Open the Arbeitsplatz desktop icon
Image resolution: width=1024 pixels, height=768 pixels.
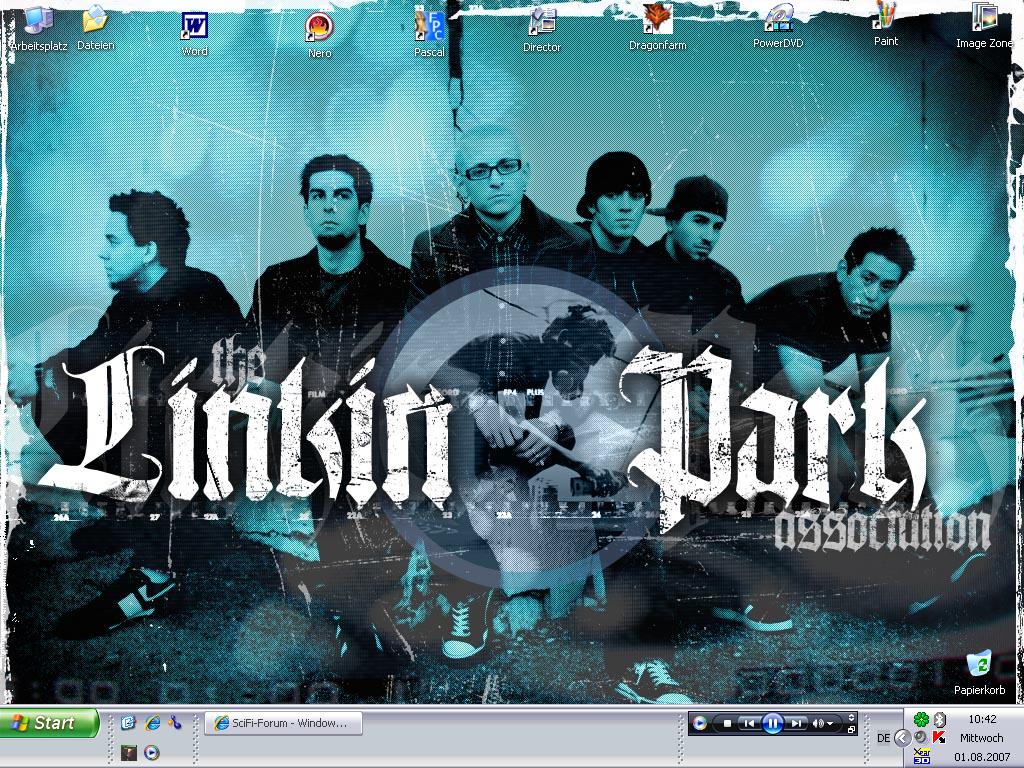pyautogui.click(x=38, y=21)
